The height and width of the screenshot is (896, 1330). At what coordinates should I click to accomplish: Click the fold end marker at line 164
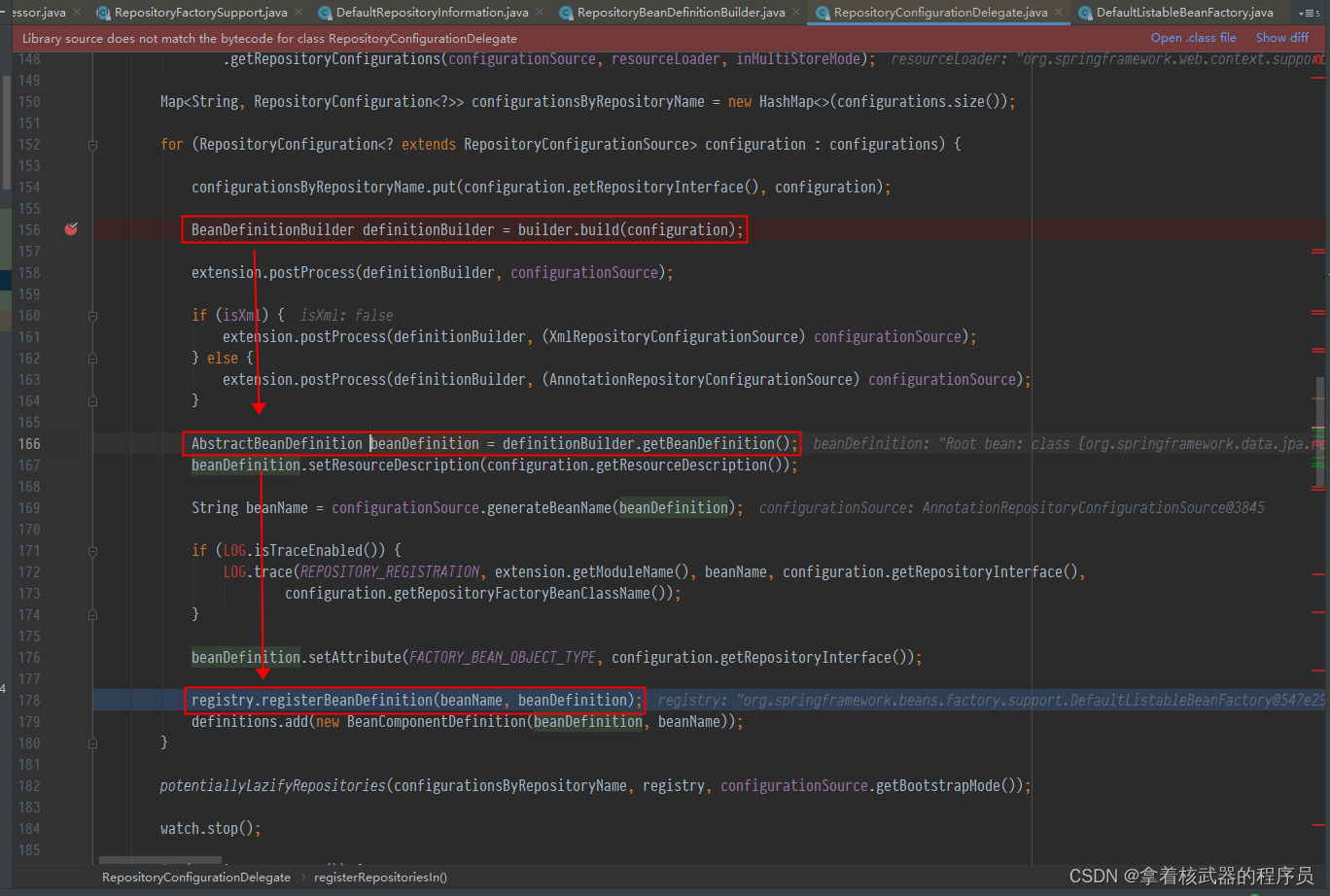click(x=92, y=400)
